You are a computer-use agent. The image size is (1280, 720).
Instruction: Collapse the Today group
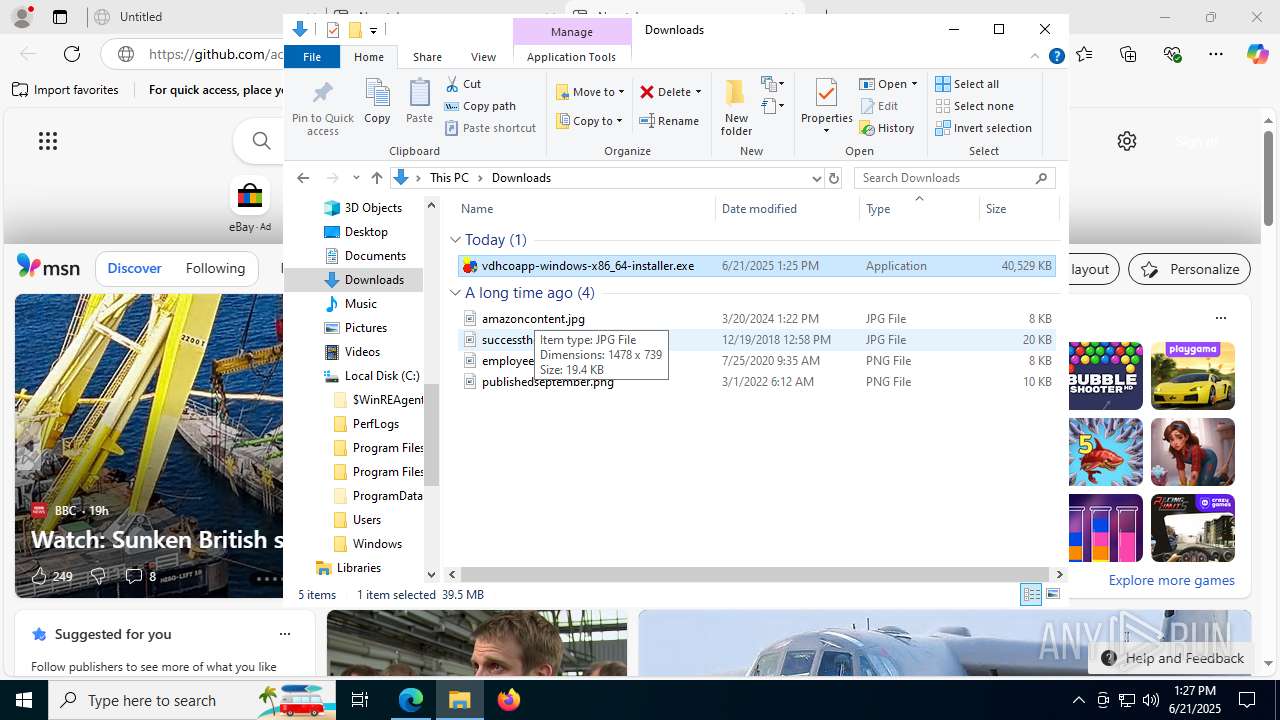[x=456, y=240]
